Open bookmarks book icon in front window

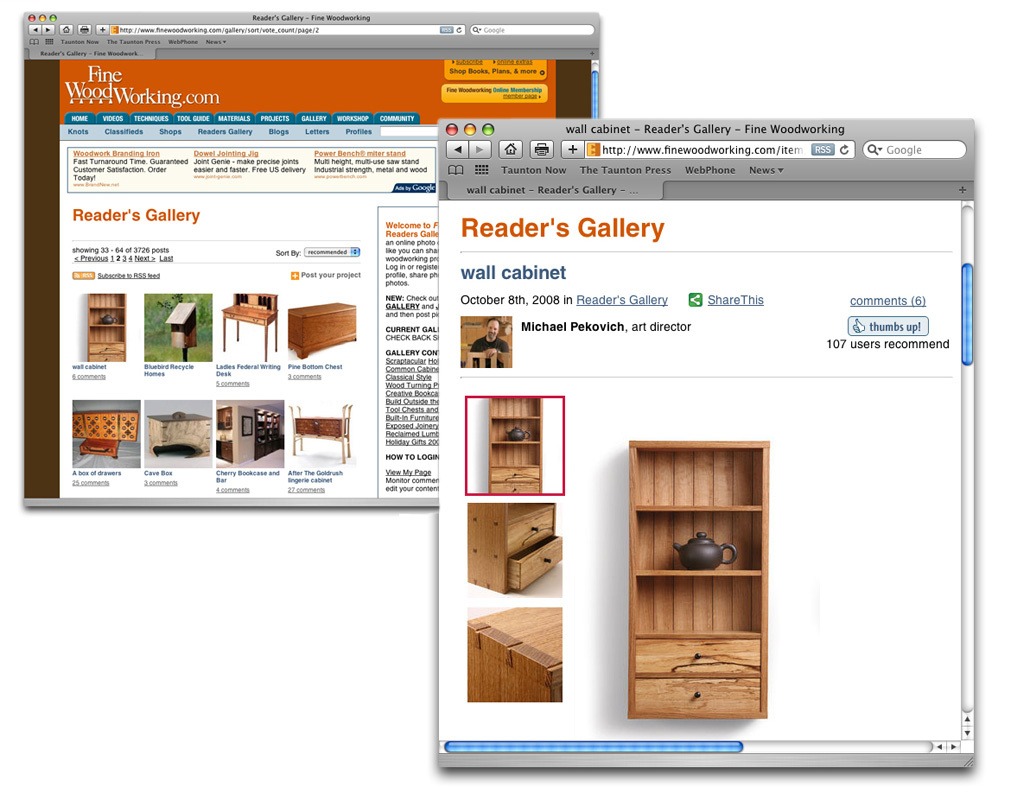click(456, 170)
